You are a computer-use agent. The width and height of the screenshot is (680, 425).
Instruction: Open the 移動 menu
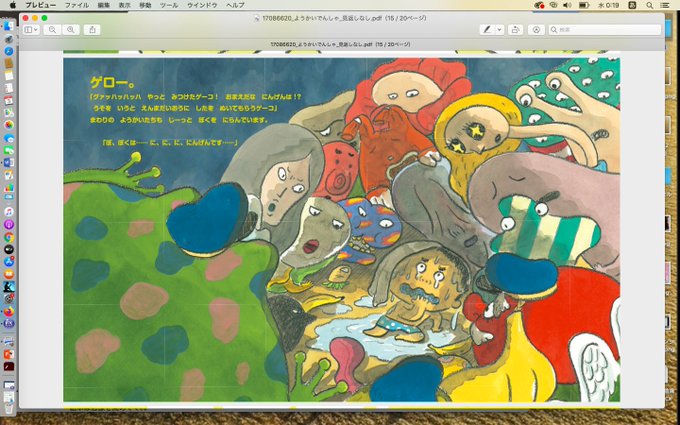[145, 5]
